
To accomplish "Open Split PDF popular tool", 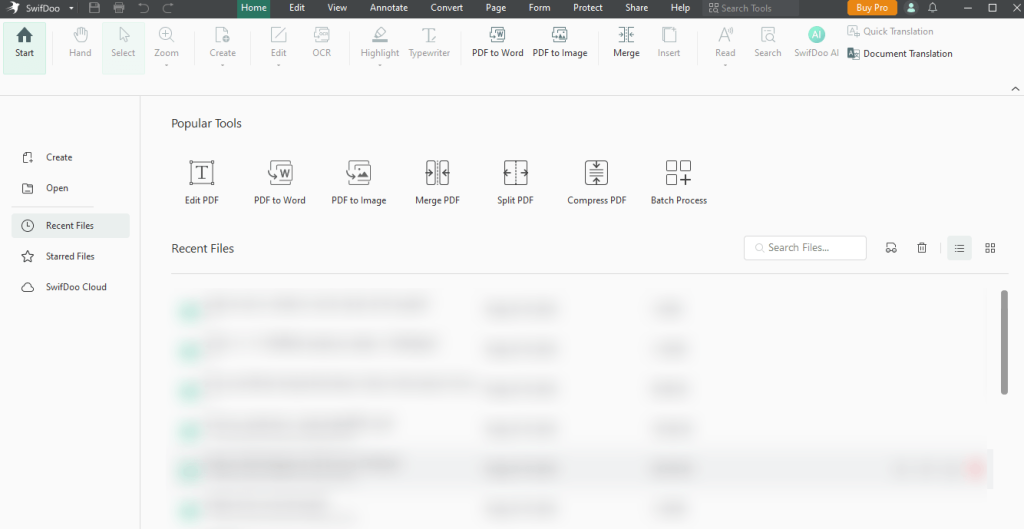I will [x=515, y=183].
